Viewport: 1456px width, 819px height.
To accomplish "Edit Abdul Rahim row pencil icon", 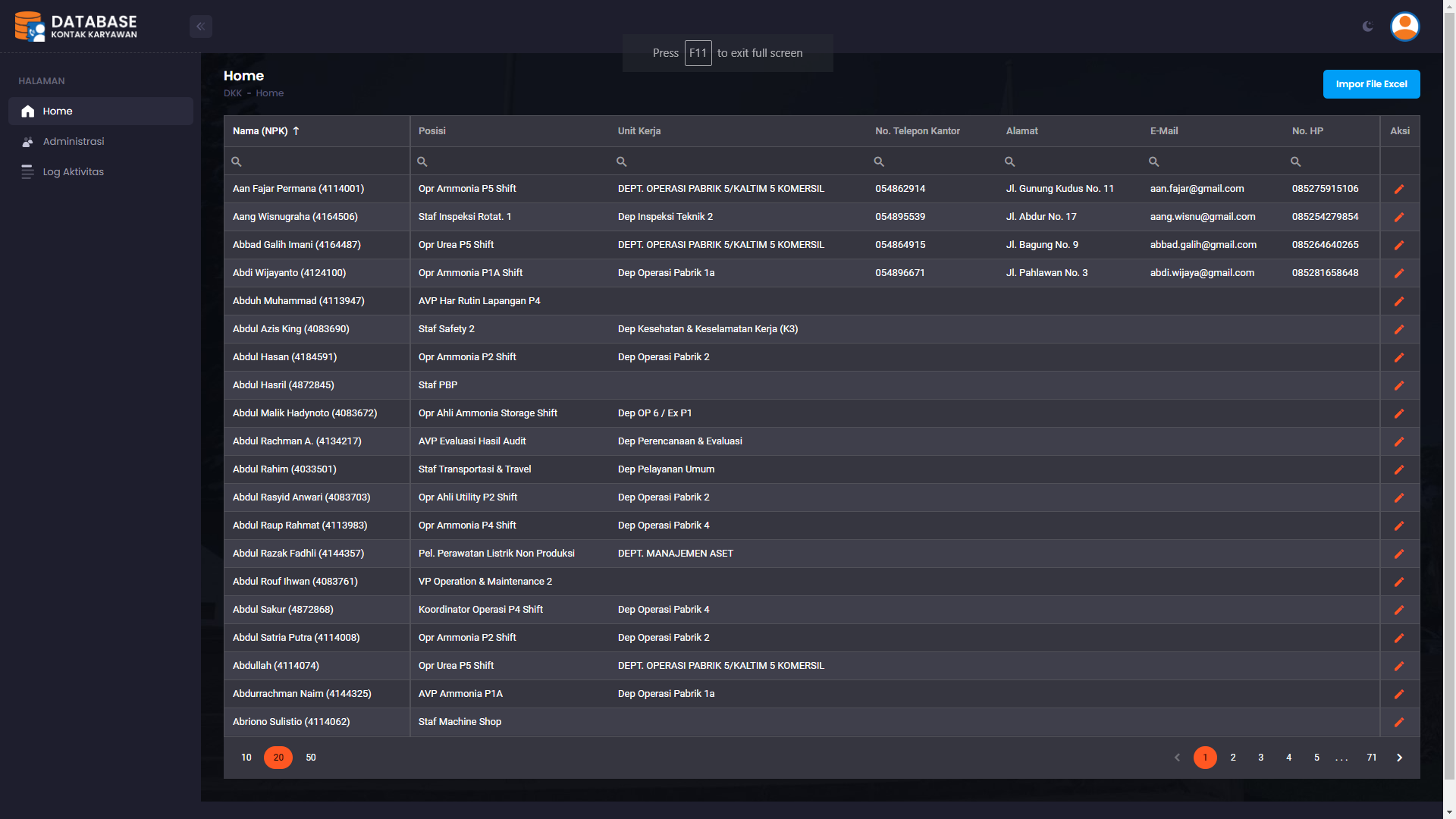I will (1399, 470).
